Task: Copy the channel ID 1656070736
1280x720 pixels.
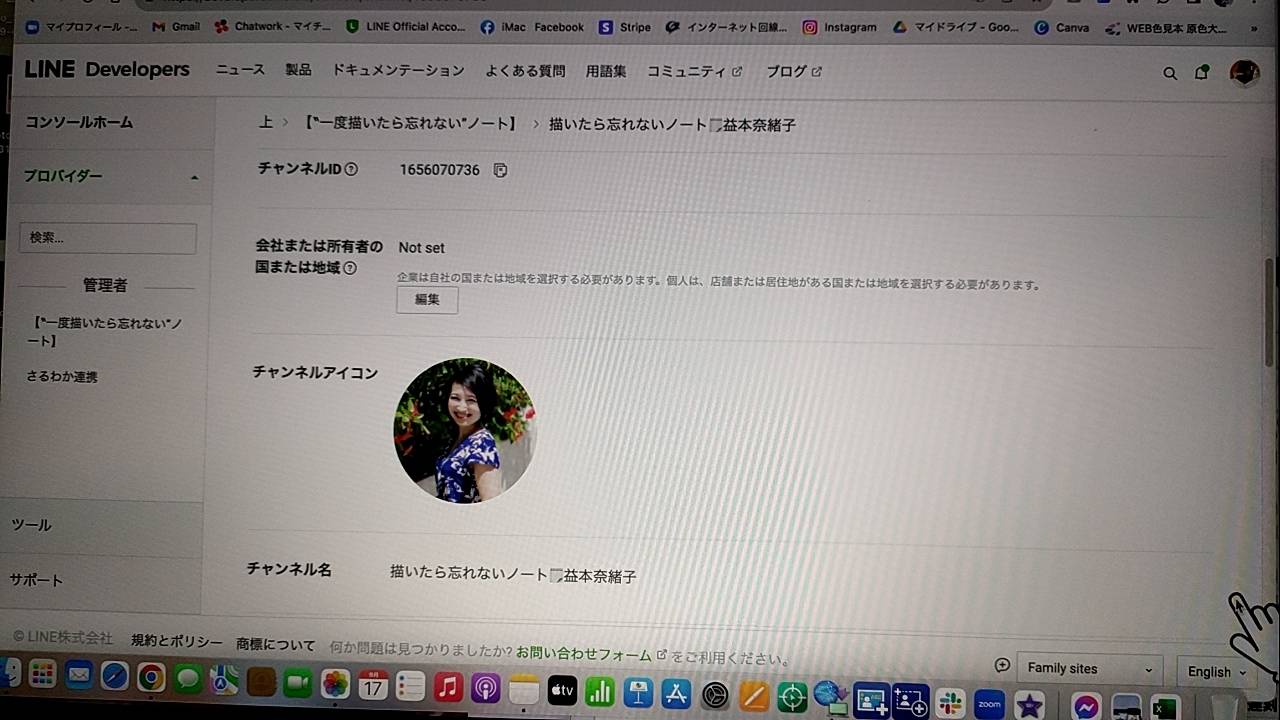Action: click(x=500, y=170)
